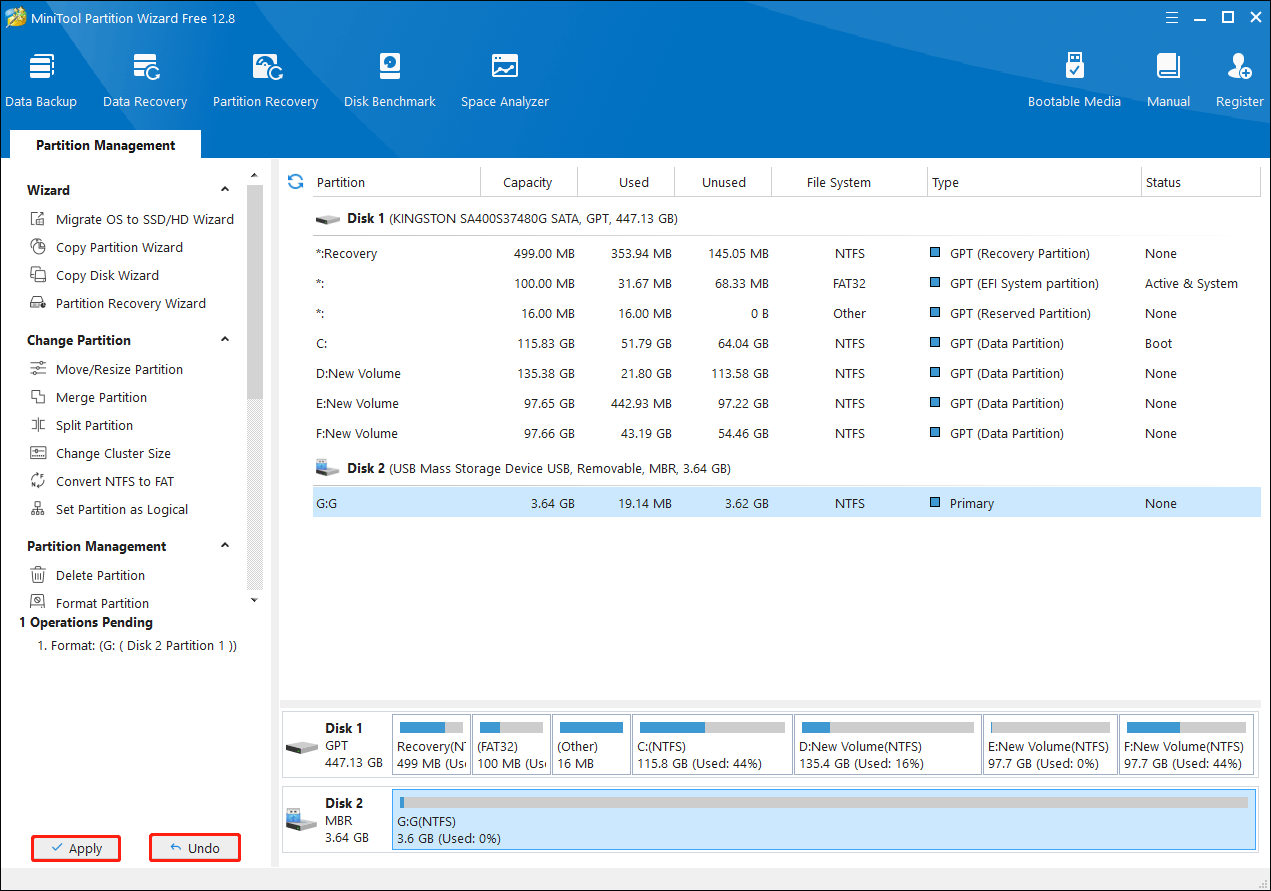Viewport: 1271px width, 891px height.
Task: Open the hamburger menu in title bar
Action: (x=1171, y=17)
